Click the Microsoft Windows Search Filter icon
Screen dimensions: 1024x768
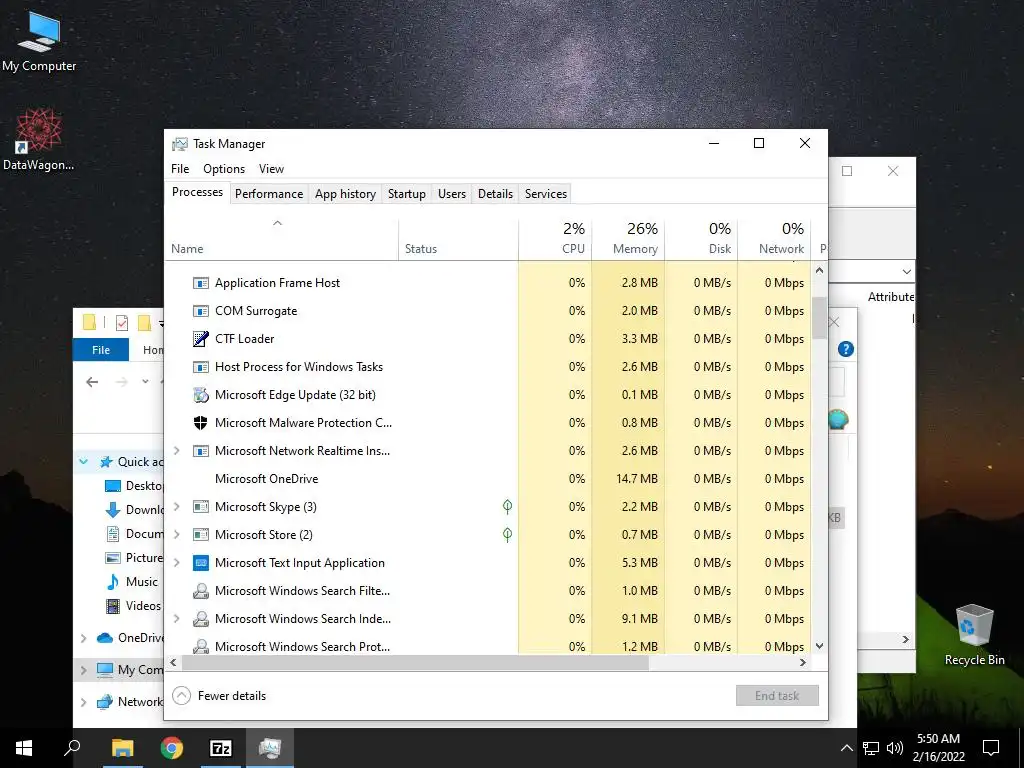200,591
